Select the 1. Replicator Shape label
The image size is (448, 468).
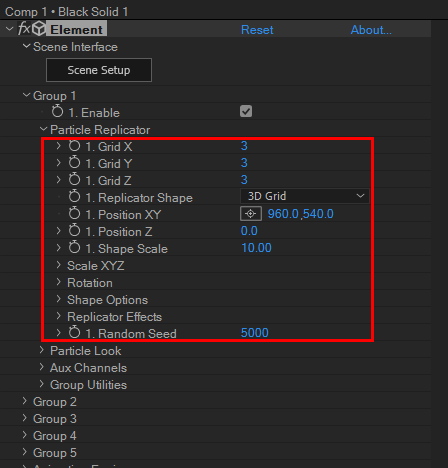click(139, 198)
